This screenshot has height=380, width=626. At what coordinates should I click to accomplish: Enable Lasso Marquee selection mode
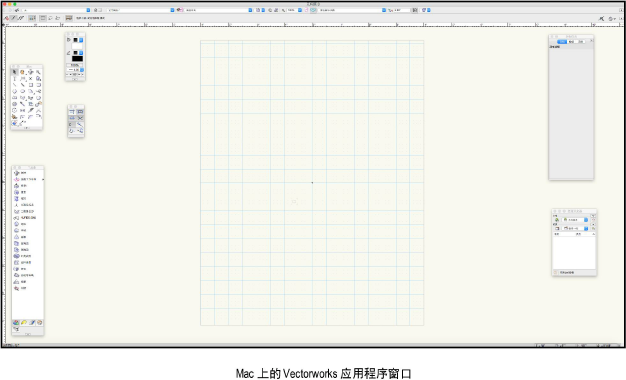click(50, 18)
